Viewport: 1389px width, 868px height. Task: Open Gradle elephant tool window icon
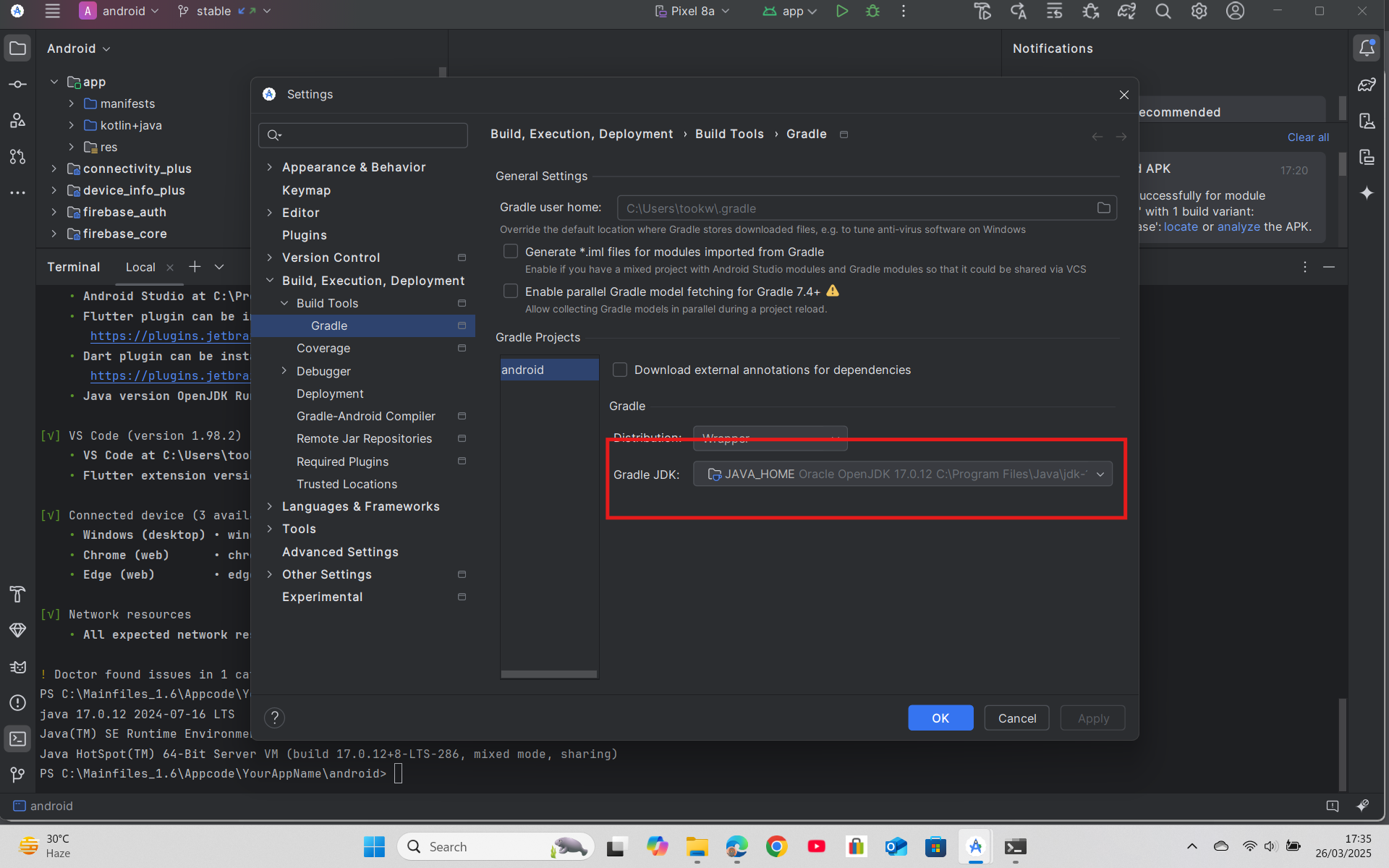click(1367, 85)
